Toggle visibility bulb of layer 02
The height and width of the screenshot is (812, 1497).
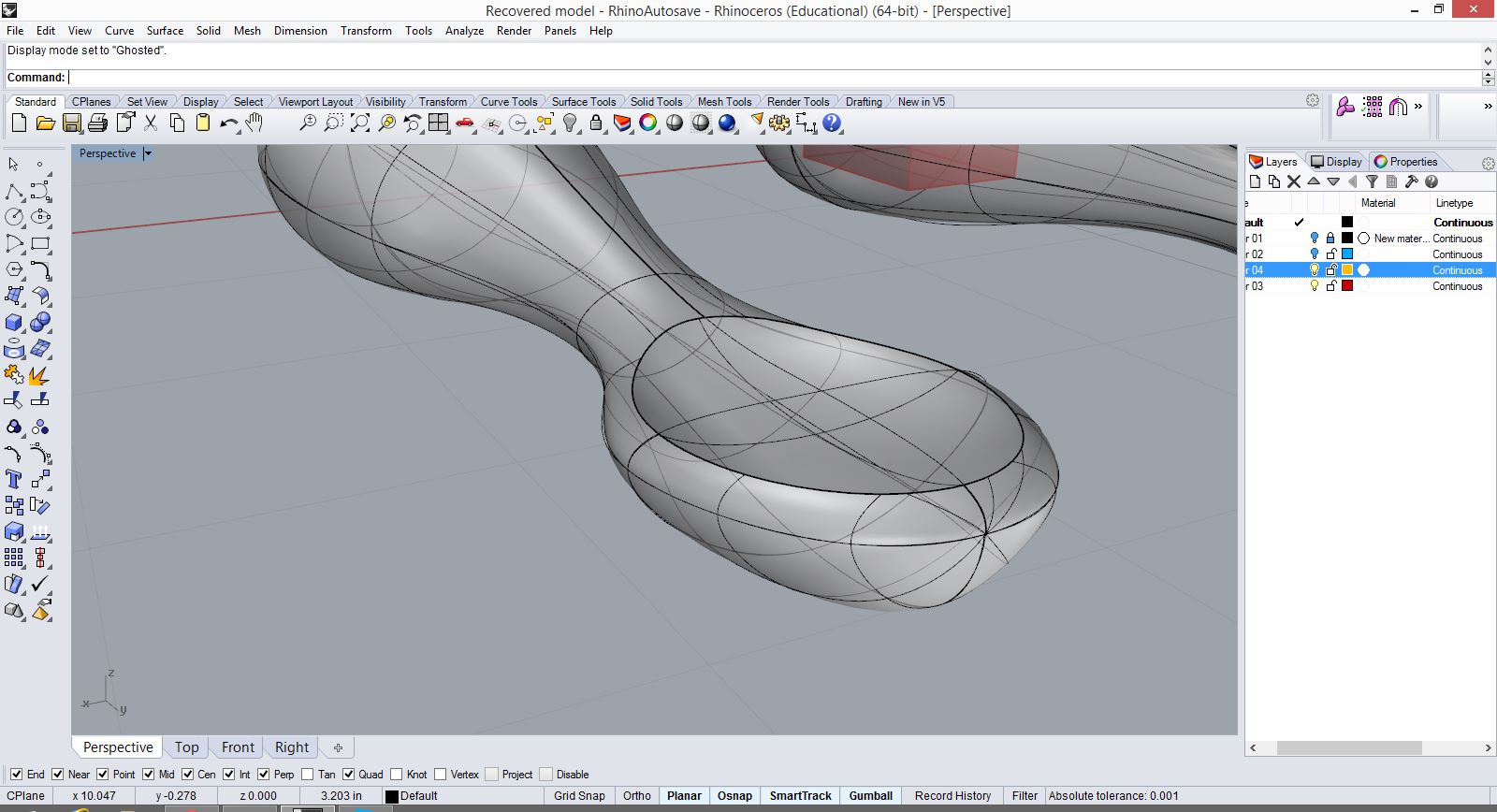(1314, 254)
